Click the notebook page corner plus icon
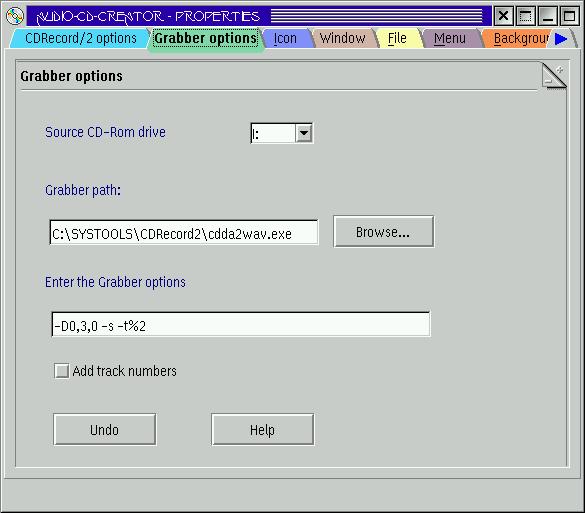 point(560,69)
